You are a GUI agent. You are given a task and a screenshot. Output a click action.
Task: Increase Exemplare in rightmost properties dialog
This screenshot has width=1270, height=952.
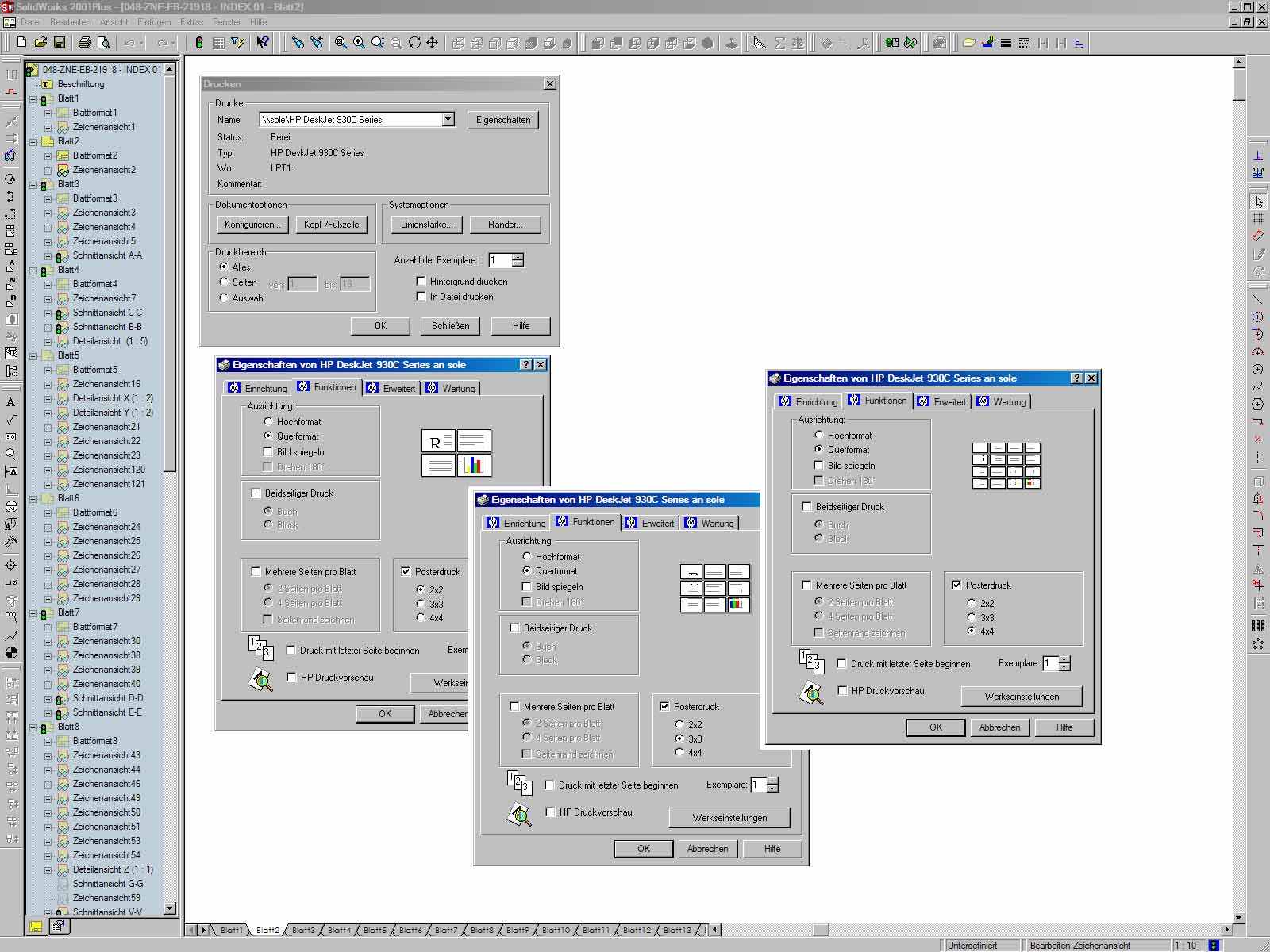(1064, 659)
